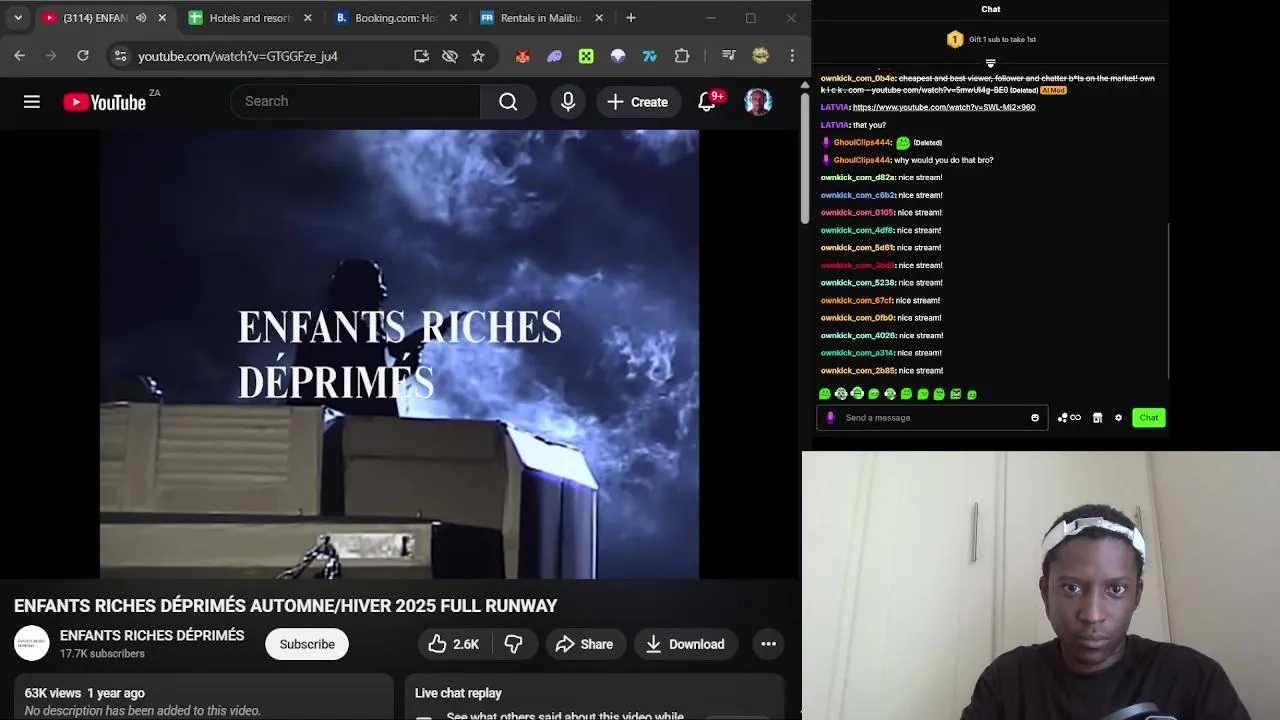Click the green Chat send button
This screenshot has height=720, width=1280.
1149,418
